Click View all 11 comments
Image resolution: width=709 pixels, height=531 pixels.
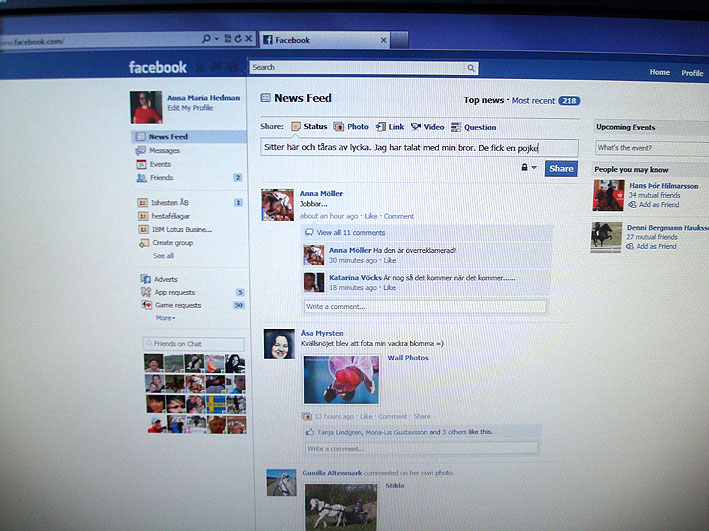click(x=351, y=232)
